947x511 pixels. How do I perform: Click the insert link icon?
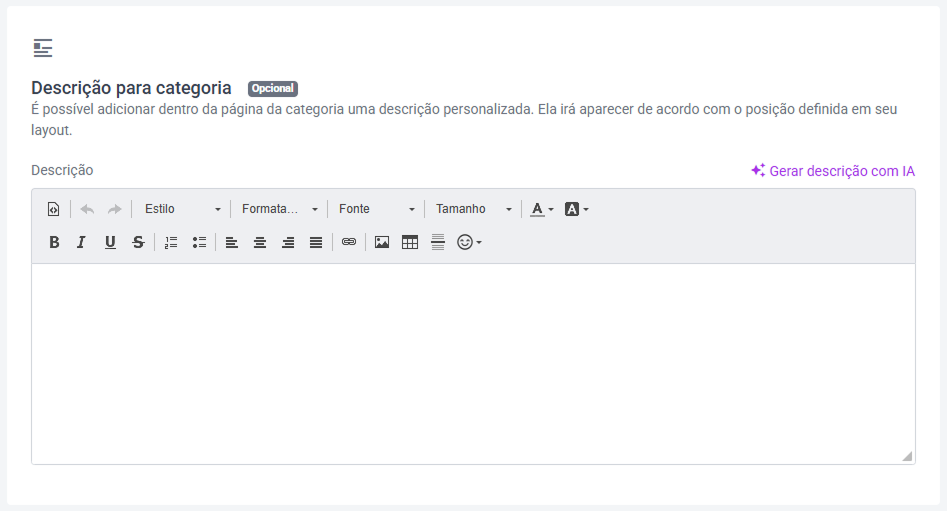pyautogui.click(x=348, y=242)
